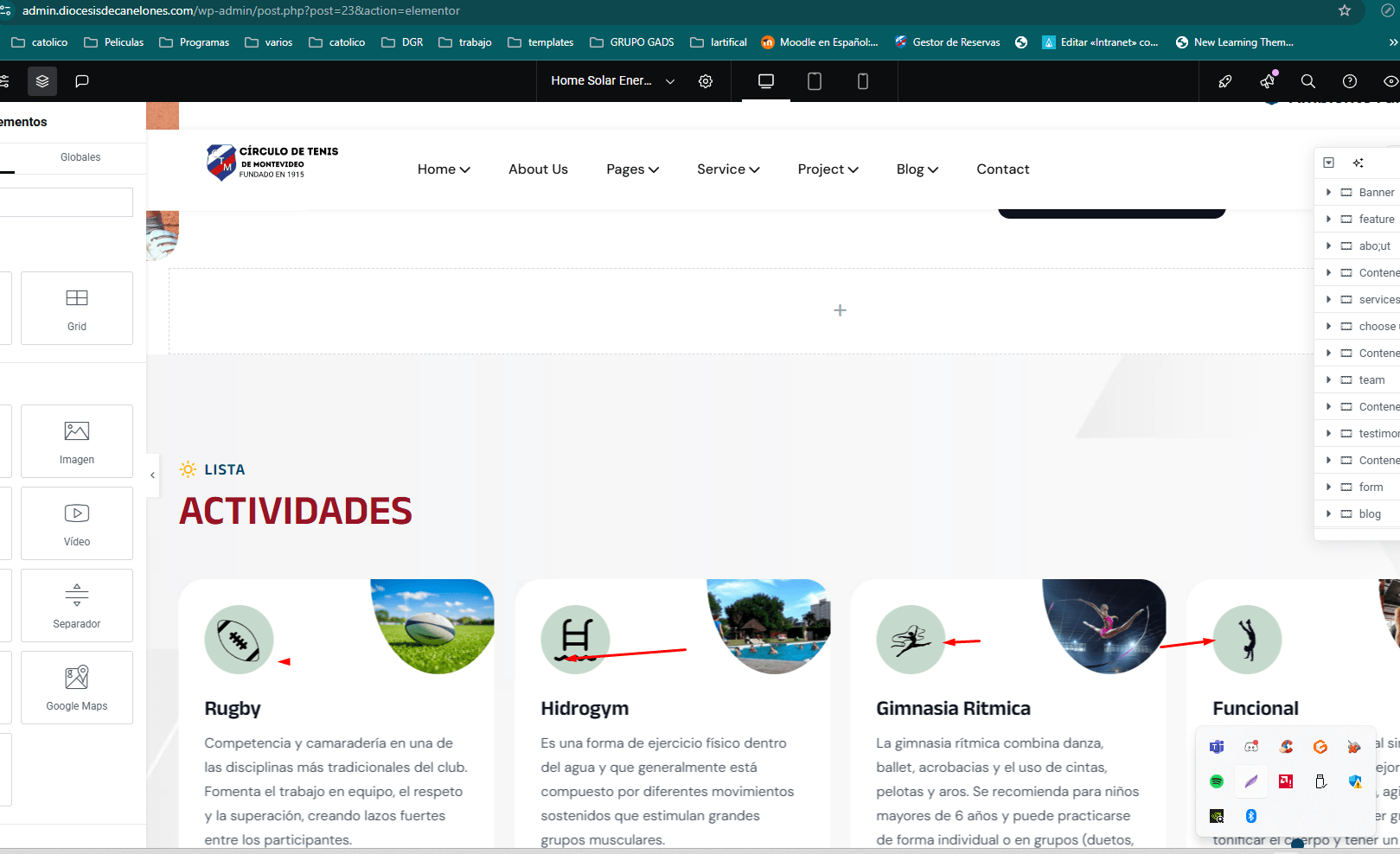1400x854 pixels.
Task: Open the Structure layers panel icon
Action: pos(42,81)
